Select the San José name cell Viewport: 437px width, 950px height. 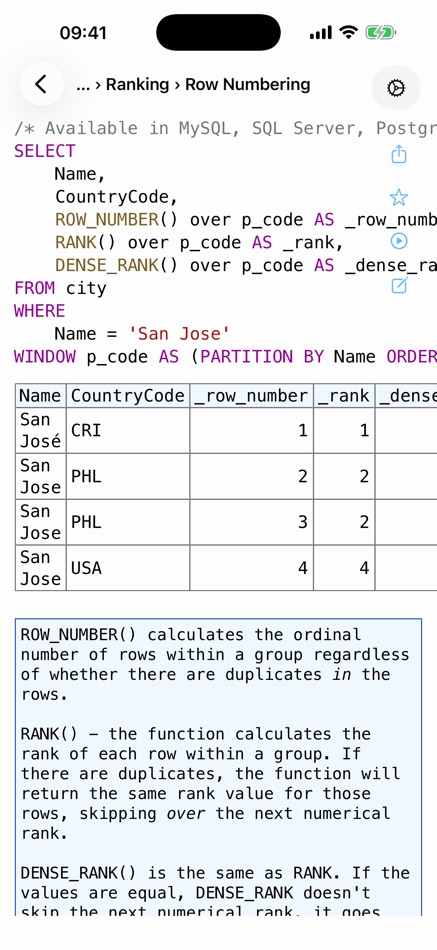[x=41, y=430]
